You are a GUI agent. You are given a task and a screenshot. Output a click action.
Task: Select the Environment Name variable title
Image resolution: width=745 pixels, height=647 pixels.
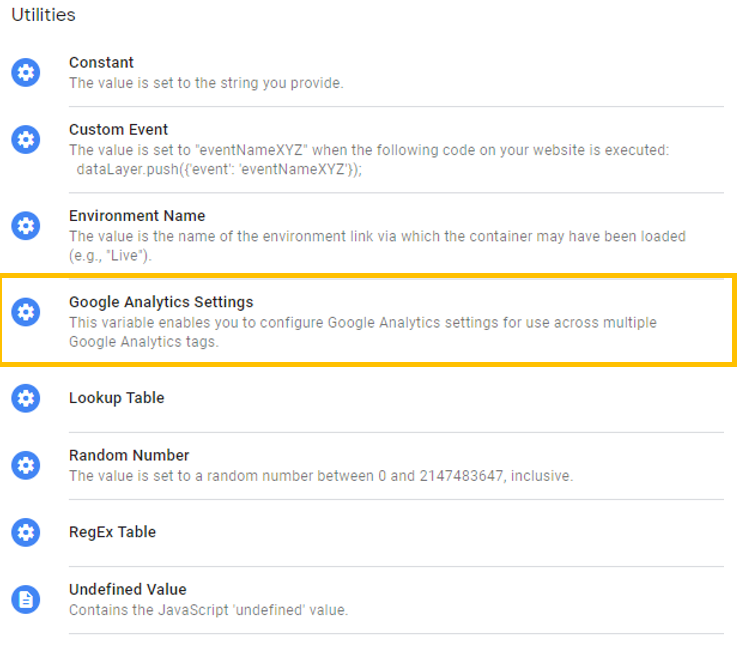click(137, 216)
